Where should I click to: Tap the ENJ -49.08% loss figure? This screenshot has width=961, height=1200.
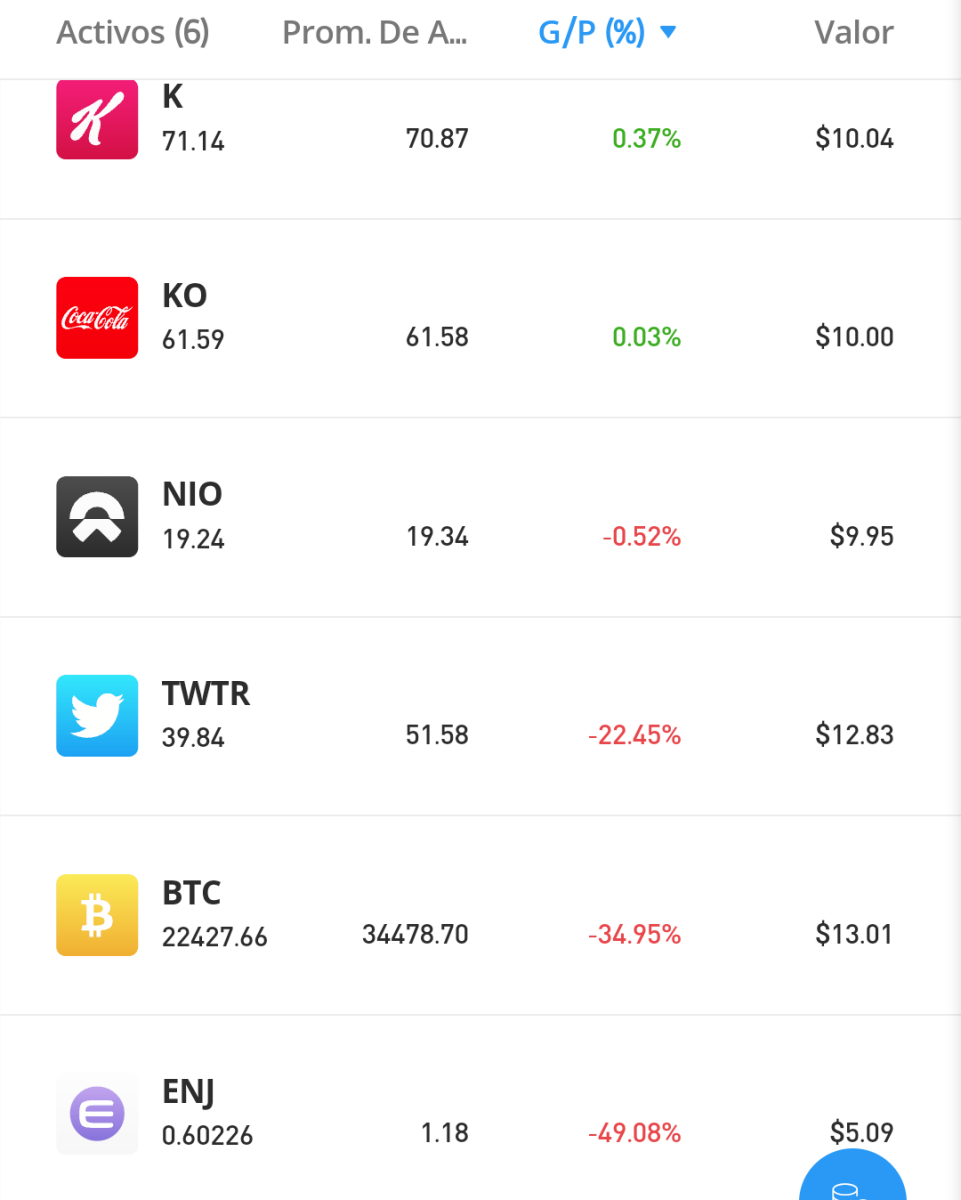point(634,1133)
